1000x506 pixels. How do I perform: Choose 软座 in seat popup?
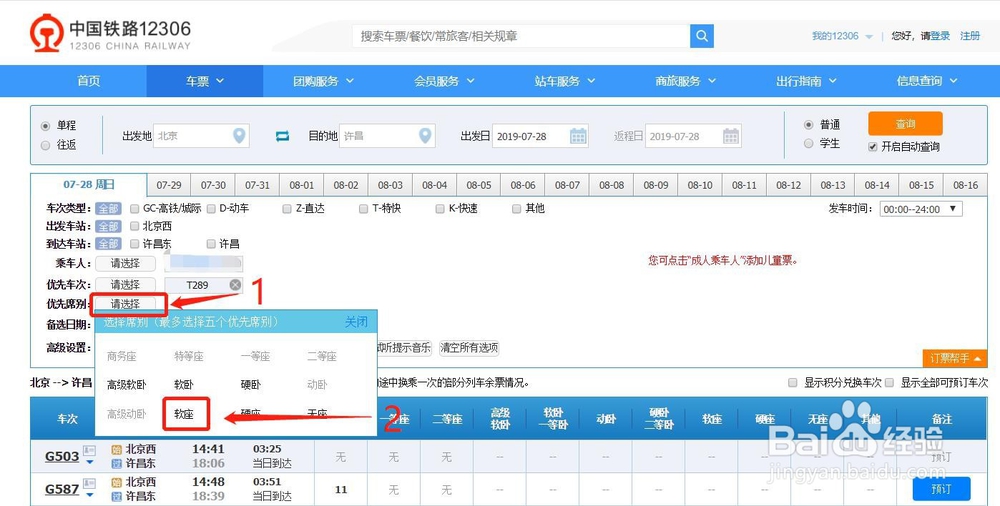(x=184, y=414)
